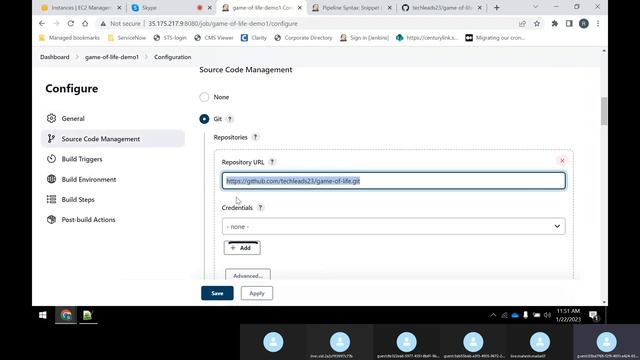
Task: Share this page icon in address bar
Action: (x=522, y=24)
